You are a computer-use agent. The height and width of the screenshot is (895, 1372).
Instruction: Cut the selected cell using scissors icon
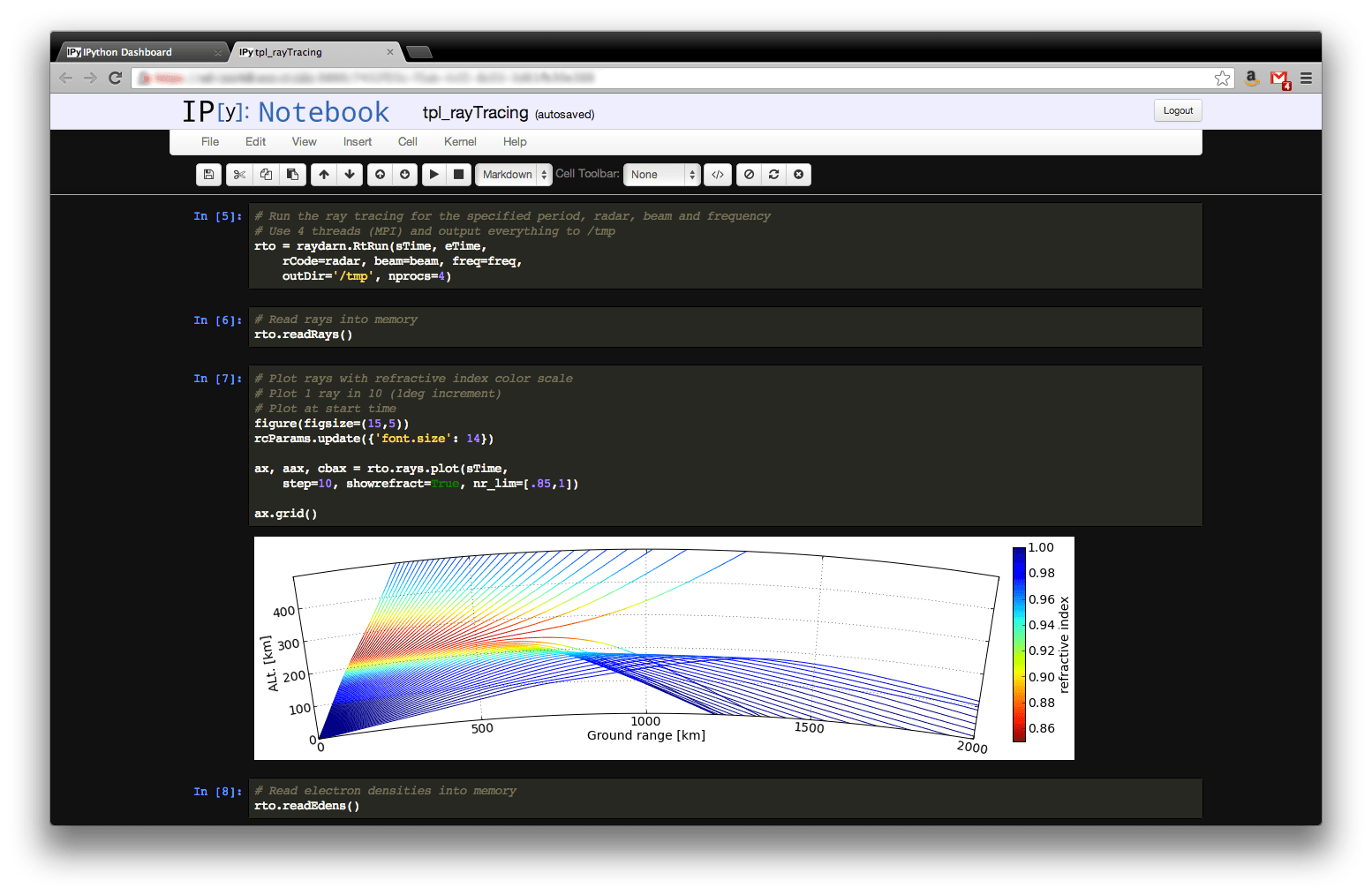click(x=239, y=174)
